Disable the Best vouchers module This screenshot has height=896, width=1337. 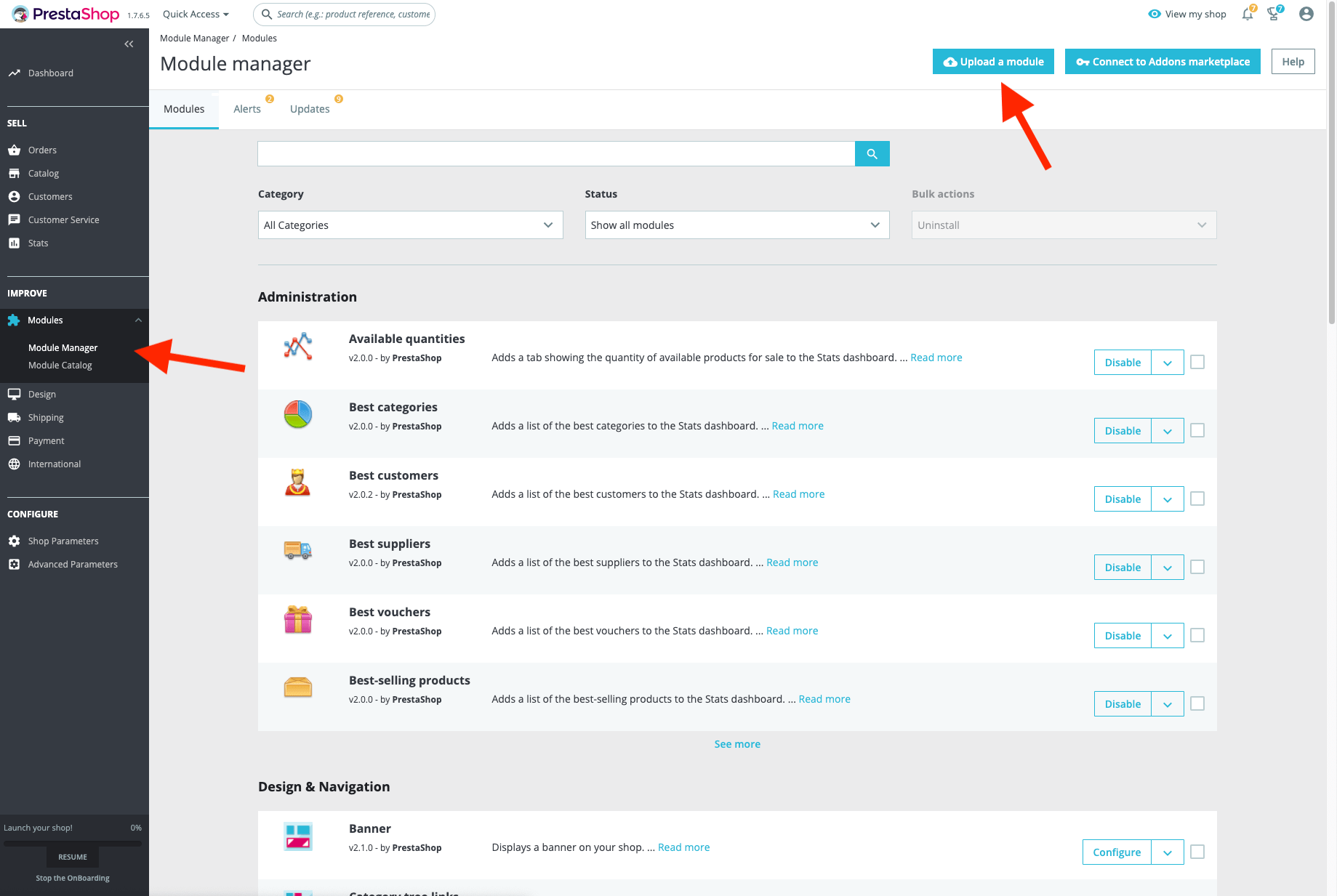pos(1123,636)
